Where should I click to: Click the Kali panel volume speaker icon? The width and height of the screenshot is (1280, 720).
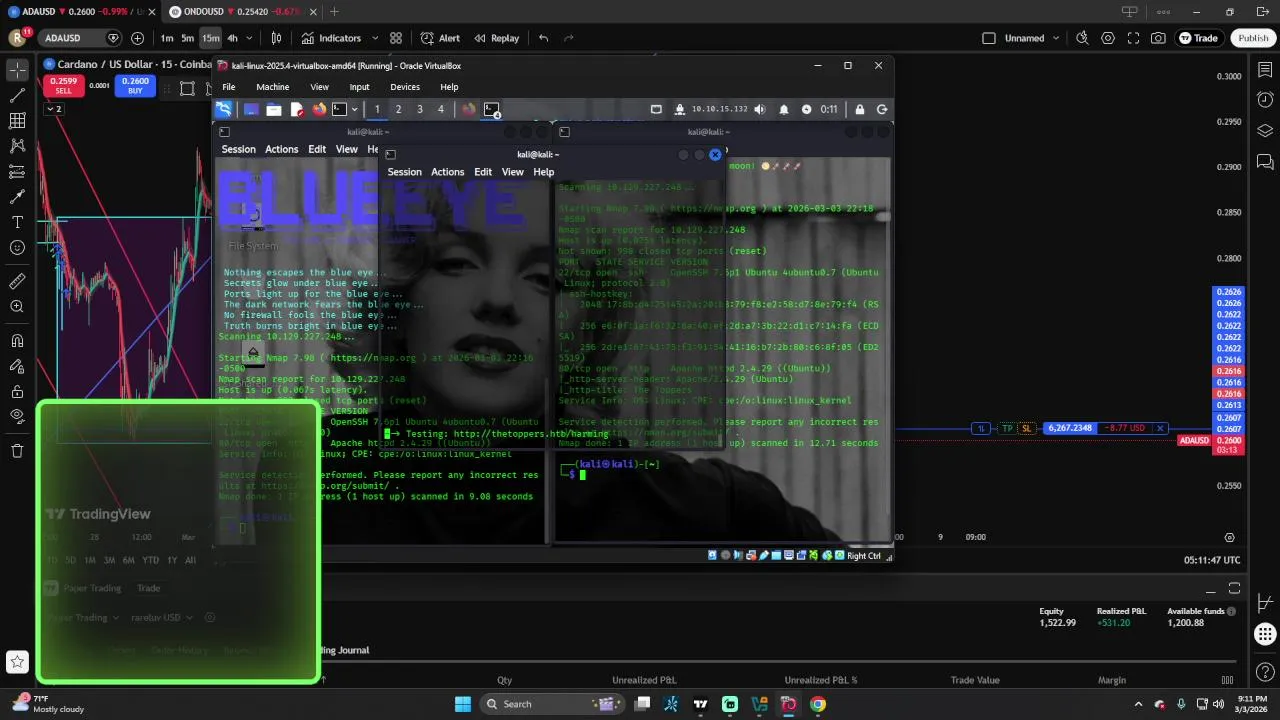760,109
